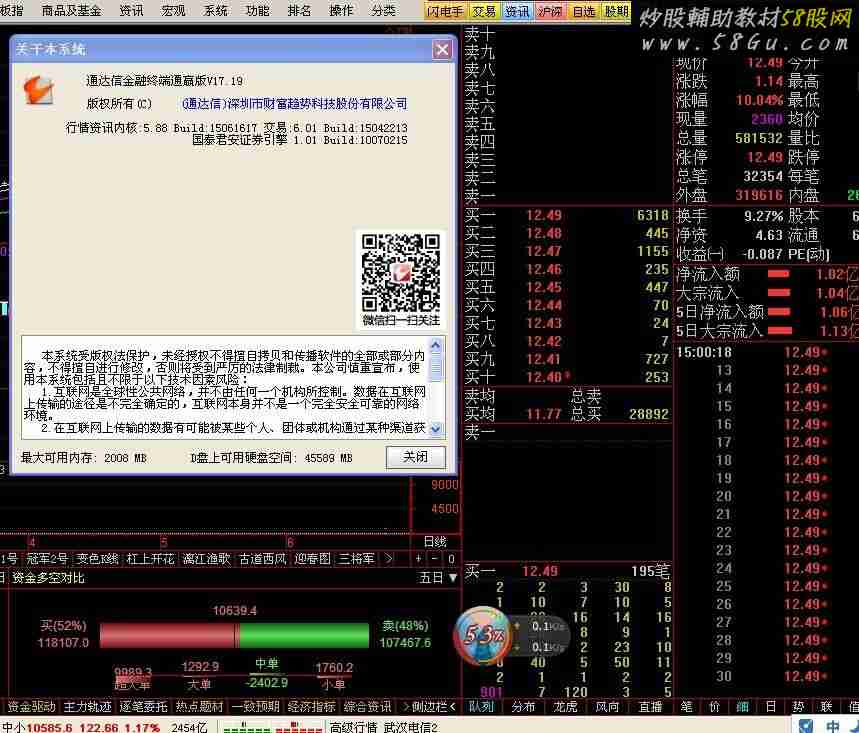Screen dimensions: 859x733
Task: Click the 中小 index status bar entry
Action: click(x=104, y=726)
